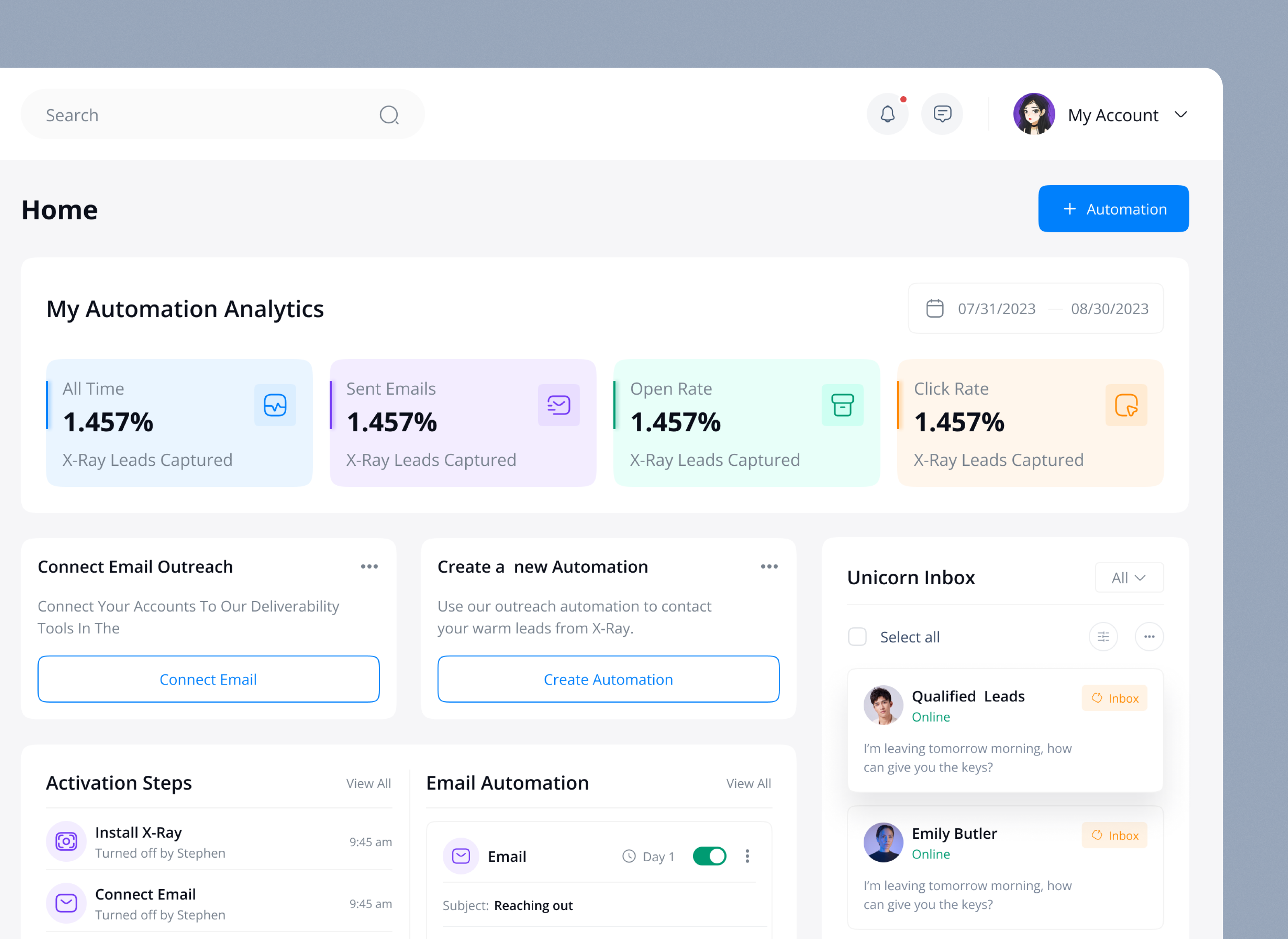This screenshot has height=939, width=1288.
Task: Open the chat messages icon
Action: [x=941, y=114]
